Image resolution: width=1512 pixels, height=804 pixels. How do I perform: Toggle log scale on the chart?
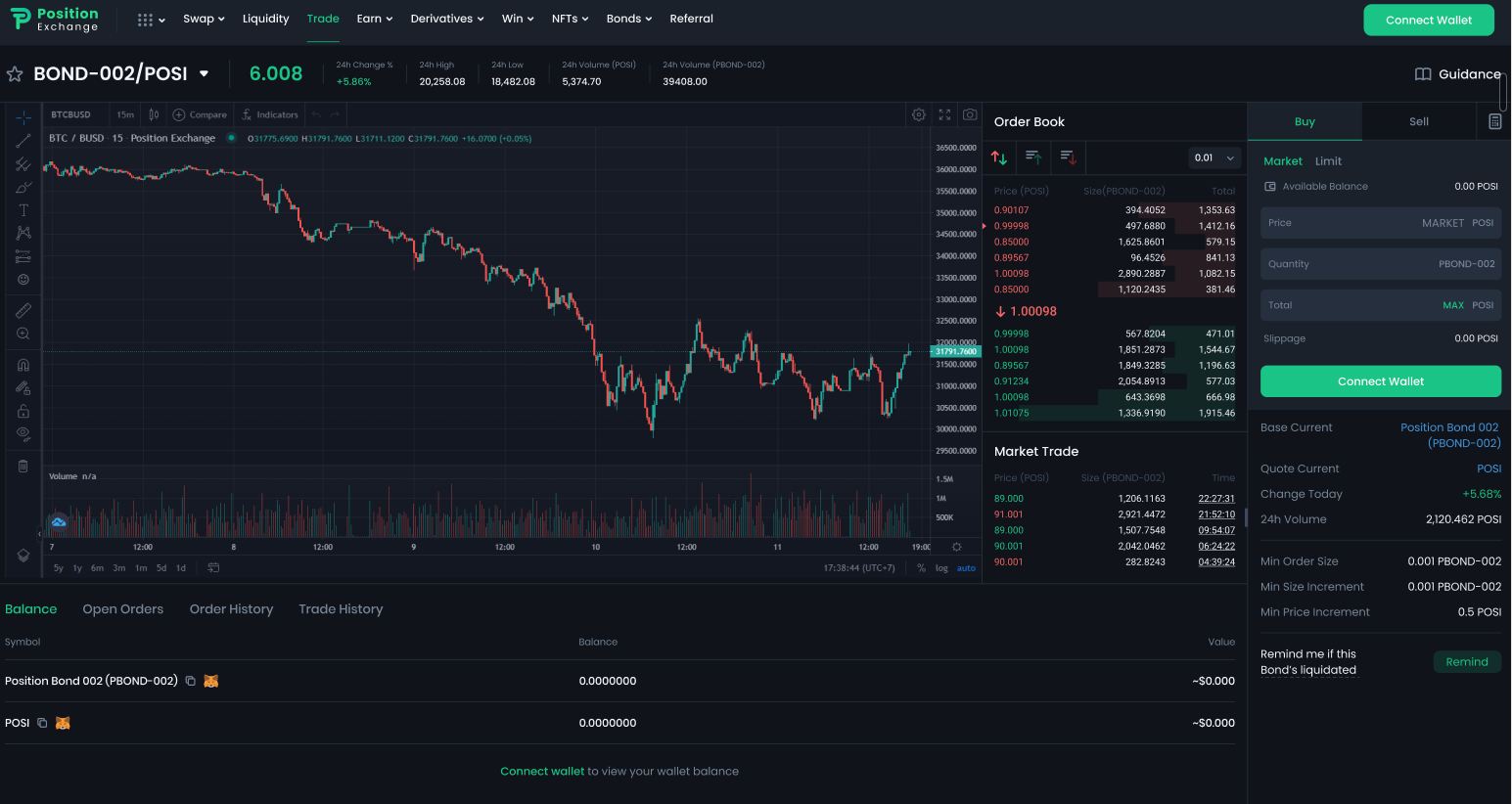[x=941, y=568]
